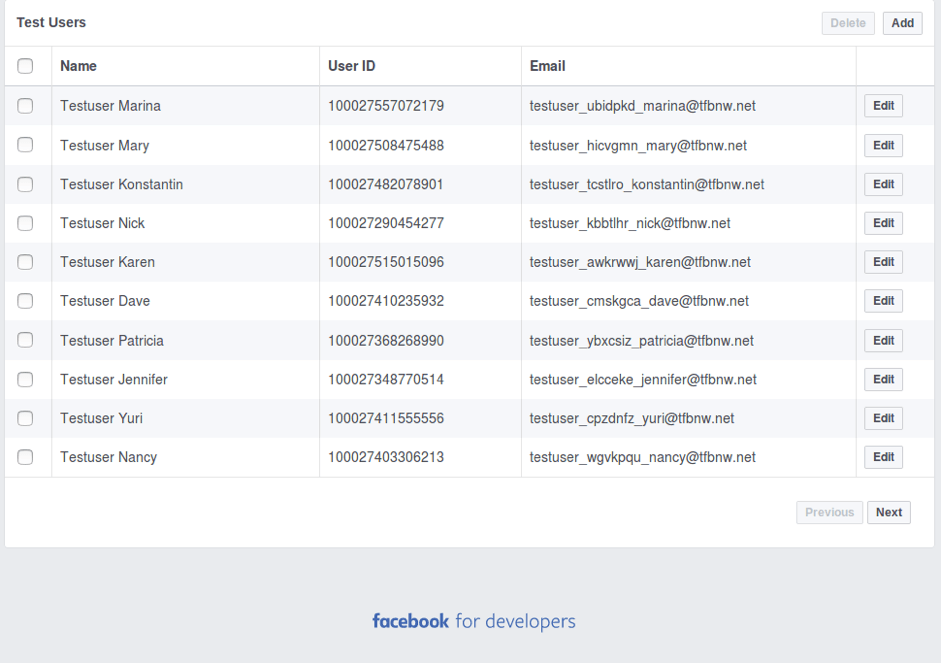Check the Testuser Patricia row box

pos(25,340)
